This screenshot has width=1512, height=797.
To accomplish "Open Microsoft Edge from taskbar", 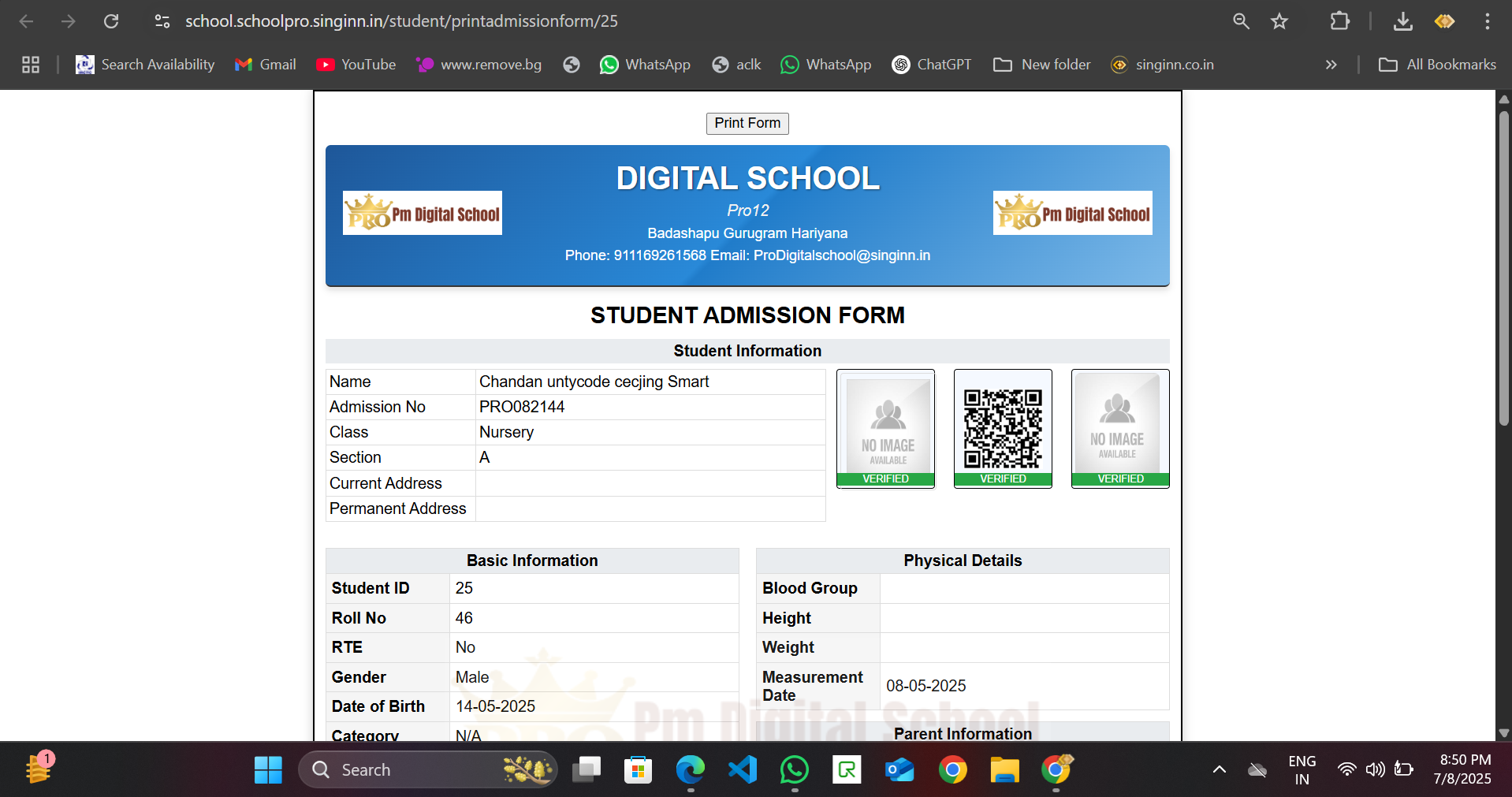I will point(691,769).
